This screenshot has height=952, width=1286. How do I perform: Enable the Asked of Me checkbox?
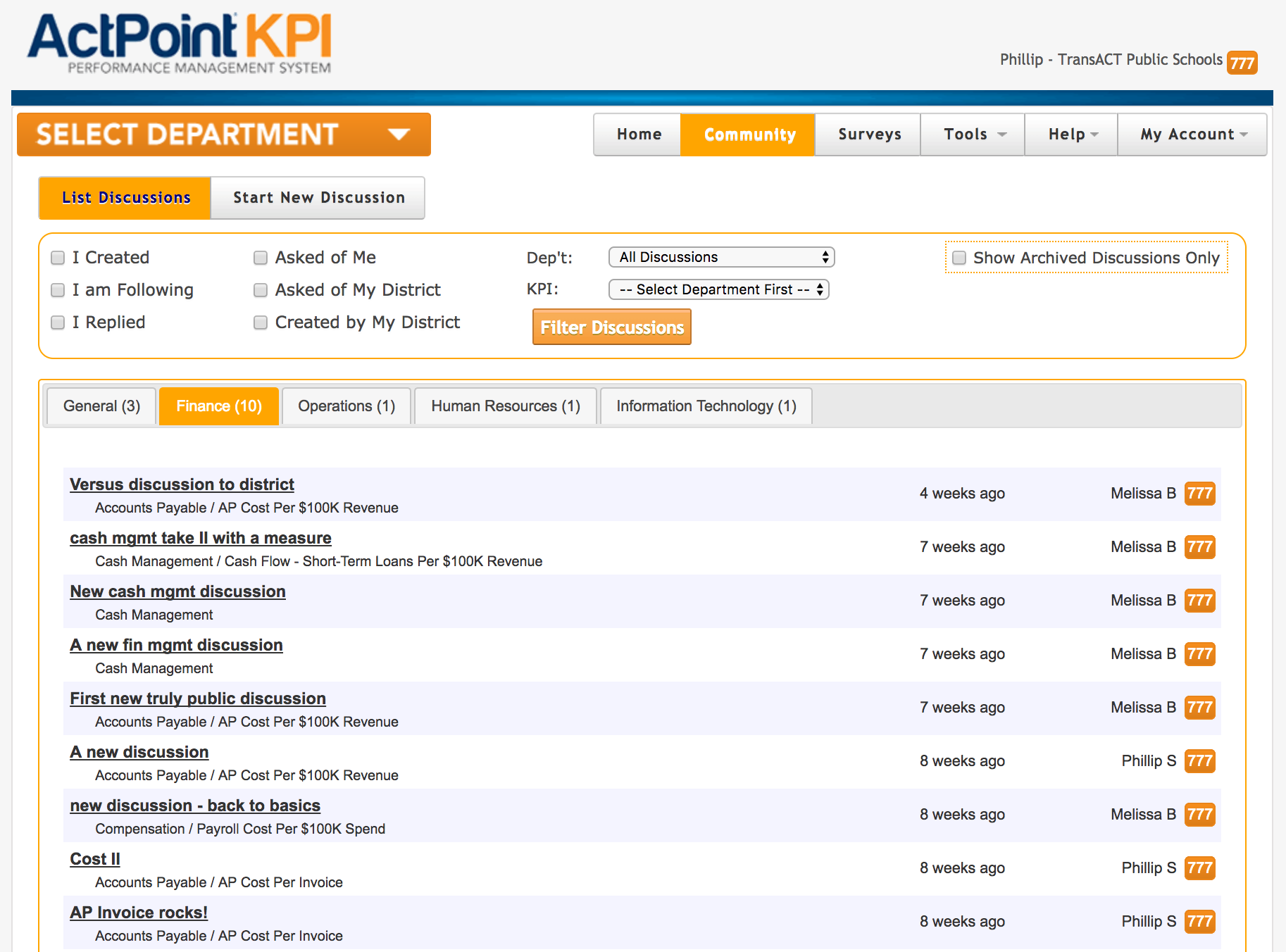[x=261, y=258]
